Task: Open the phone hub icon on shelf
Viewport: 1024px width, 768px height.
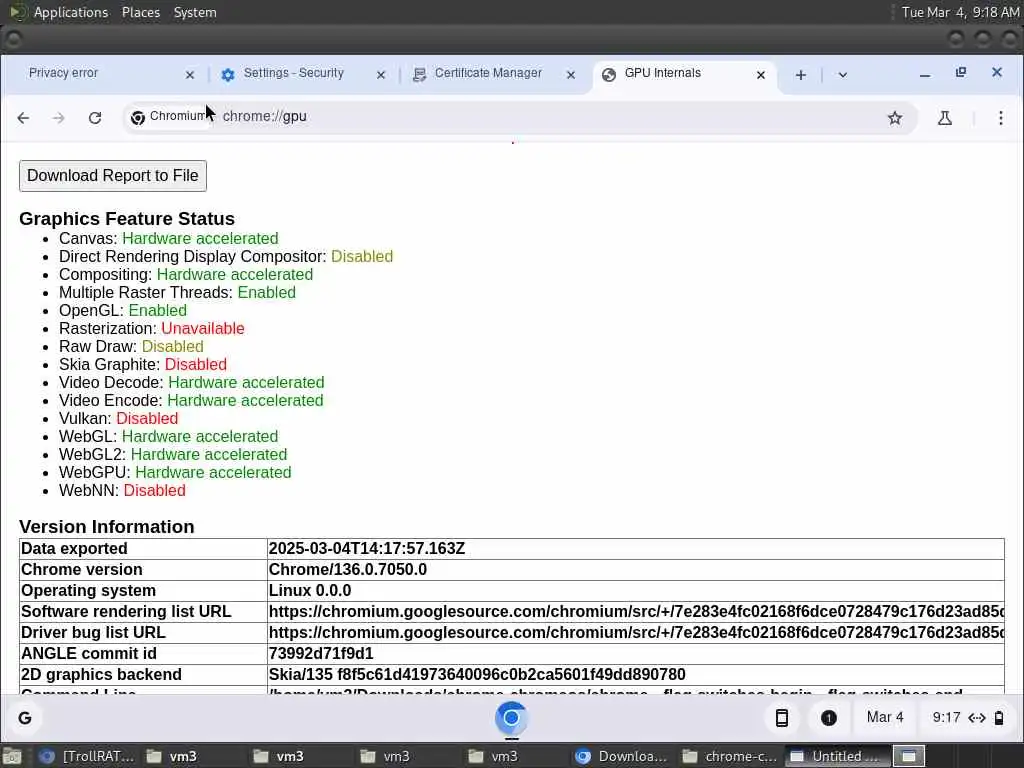Action: point(782,718)
